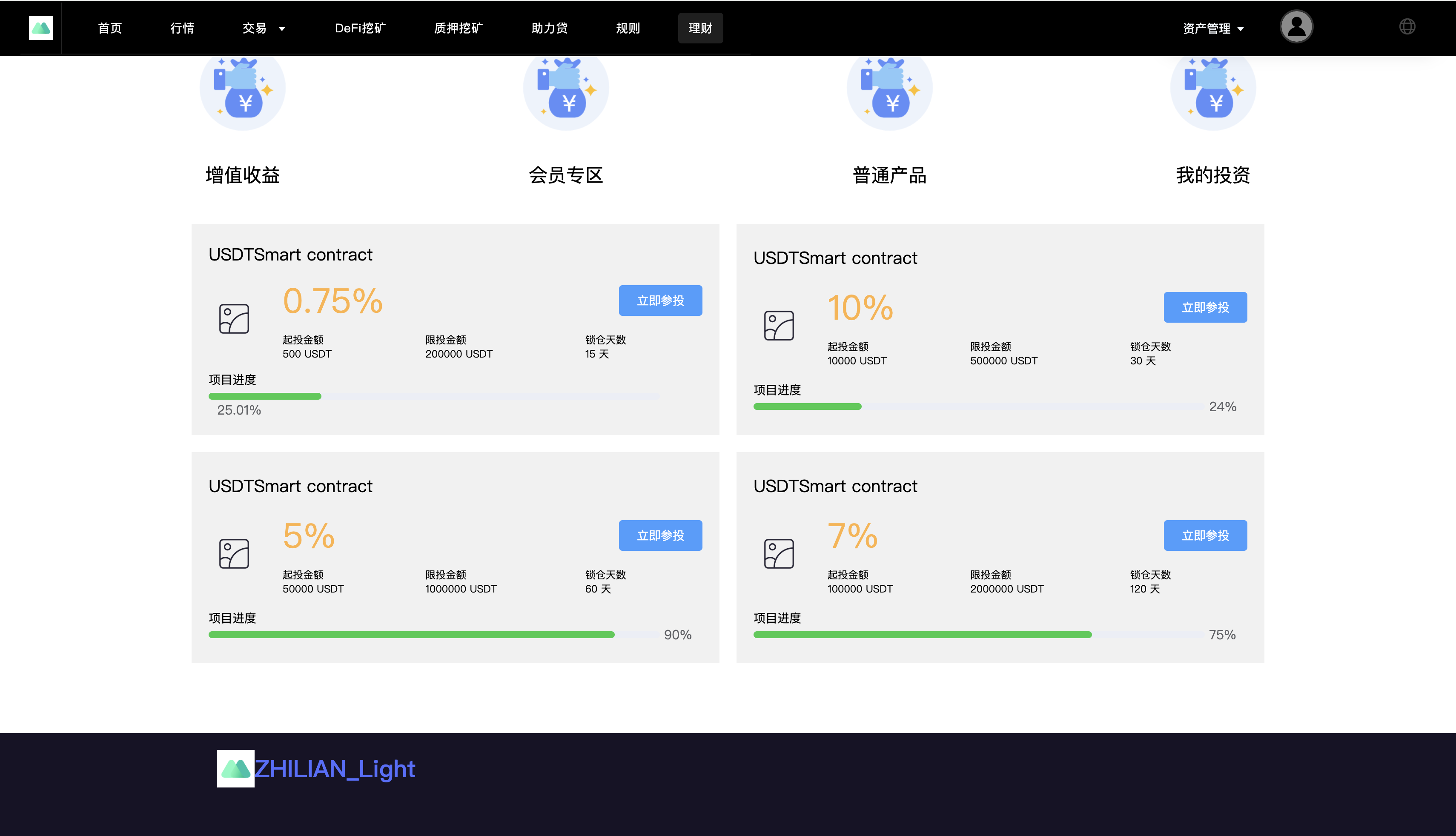
Task: Click the globe language icon
Action: [x=1407, y=26]
